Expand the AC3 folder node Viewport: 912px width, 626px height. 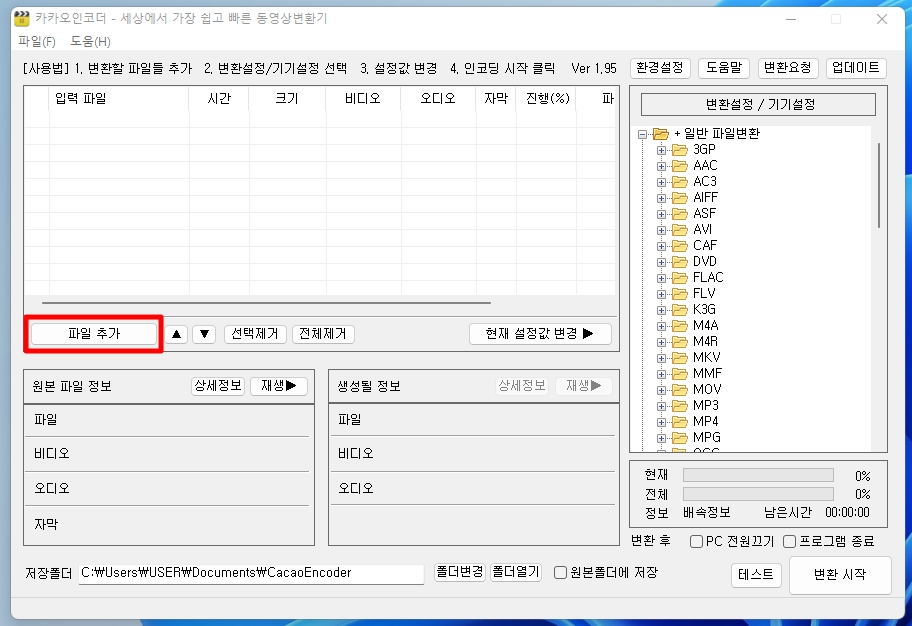point(661,182)
